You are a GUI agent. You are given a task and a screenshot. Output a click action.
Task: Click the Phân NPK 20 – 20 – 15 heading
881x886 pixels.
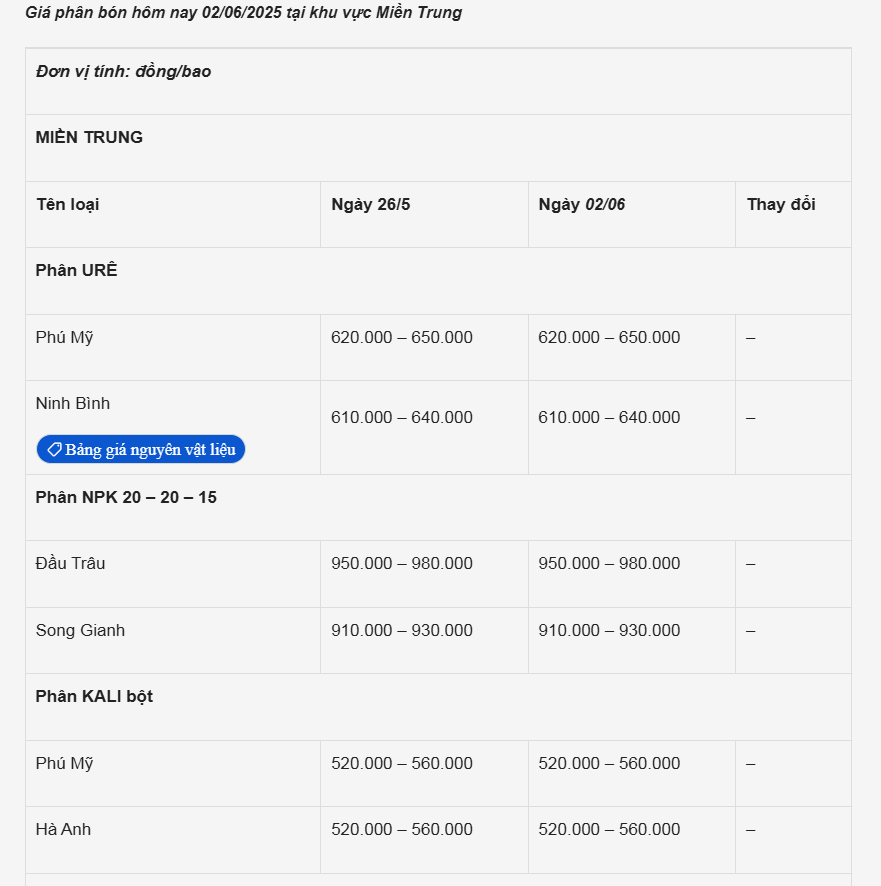[x=126, y=497]
